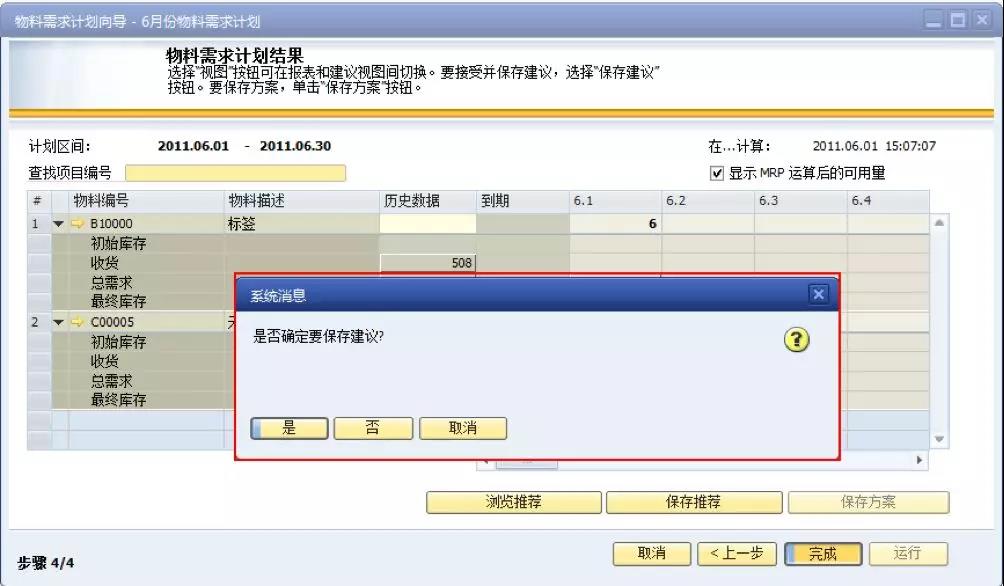Click the 浏览推荐 button
The width and height of the screenshot is (1004, 586).
pyautogui.click(x=513, y=502)
